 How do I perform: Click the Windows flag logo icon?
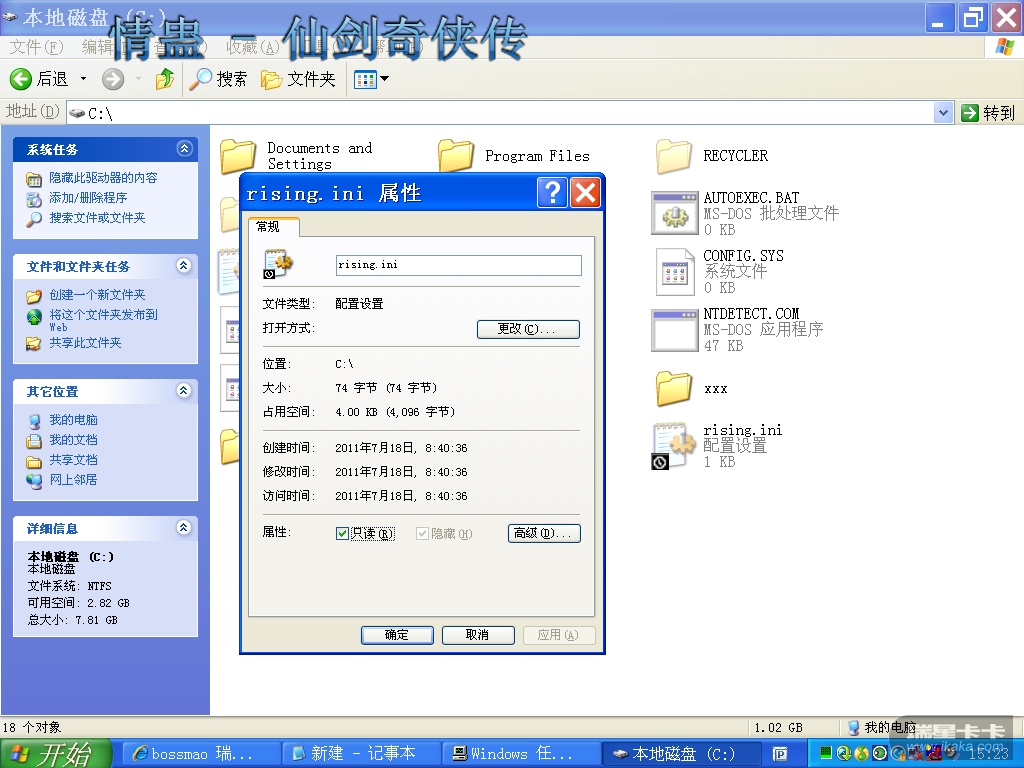click(x=1004, y=47)
